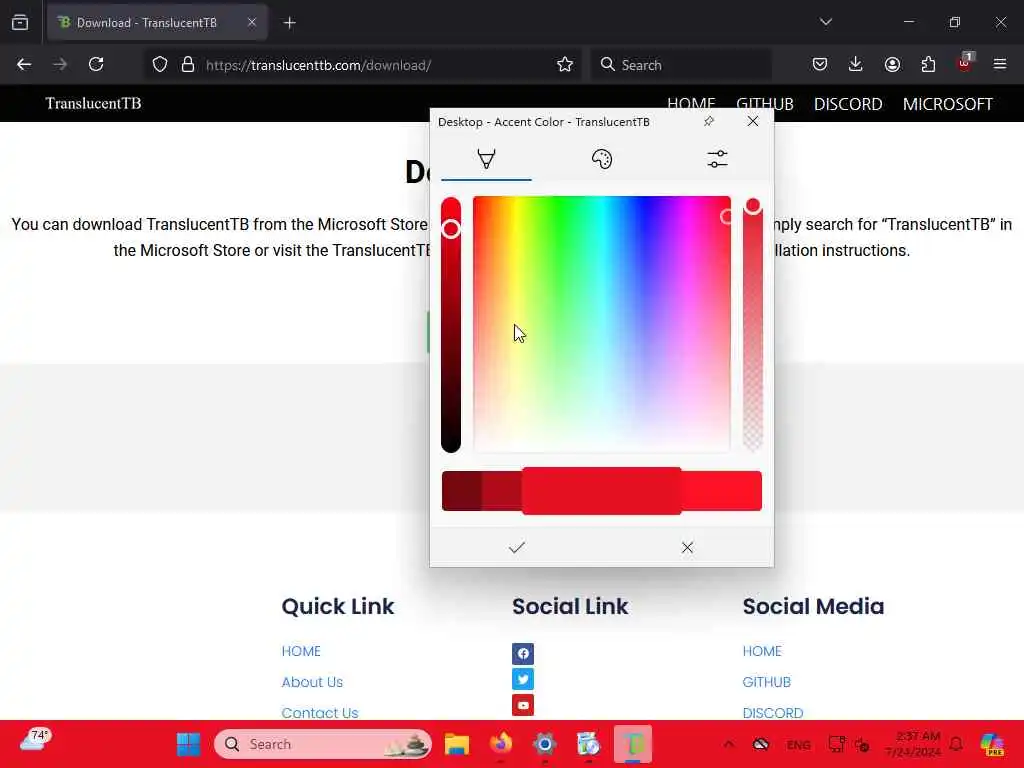Open HOME under Quick Link

tap(301, 651)
